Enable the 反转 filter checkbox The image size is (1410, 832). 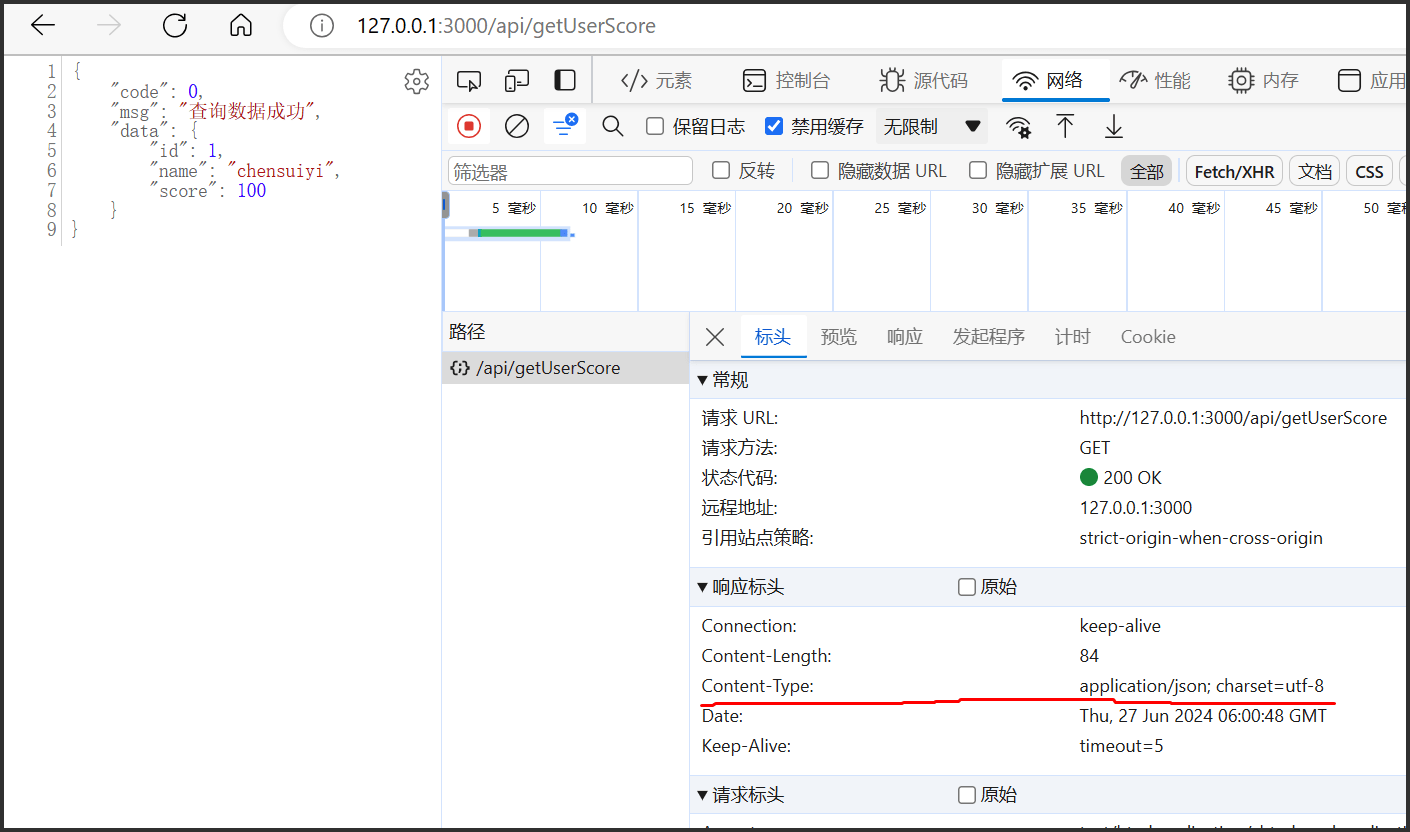(x=721, y=170)
